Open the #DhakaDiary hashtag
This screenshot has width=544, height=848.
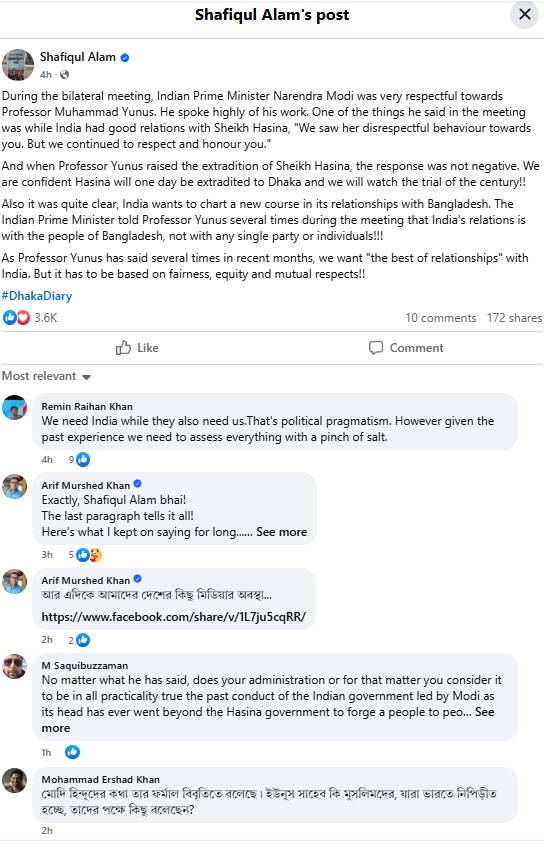coord(37,296)
